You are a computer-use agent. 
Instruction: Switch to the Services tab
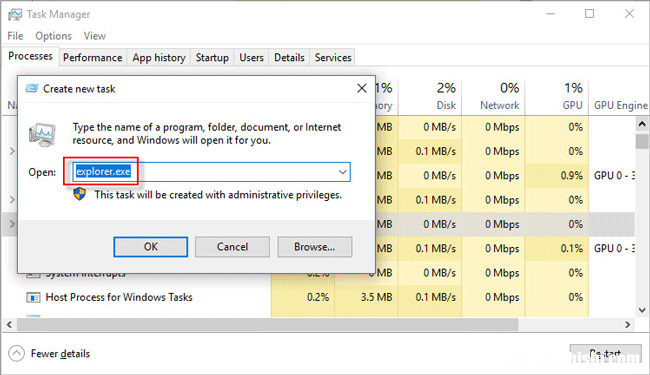333,58
